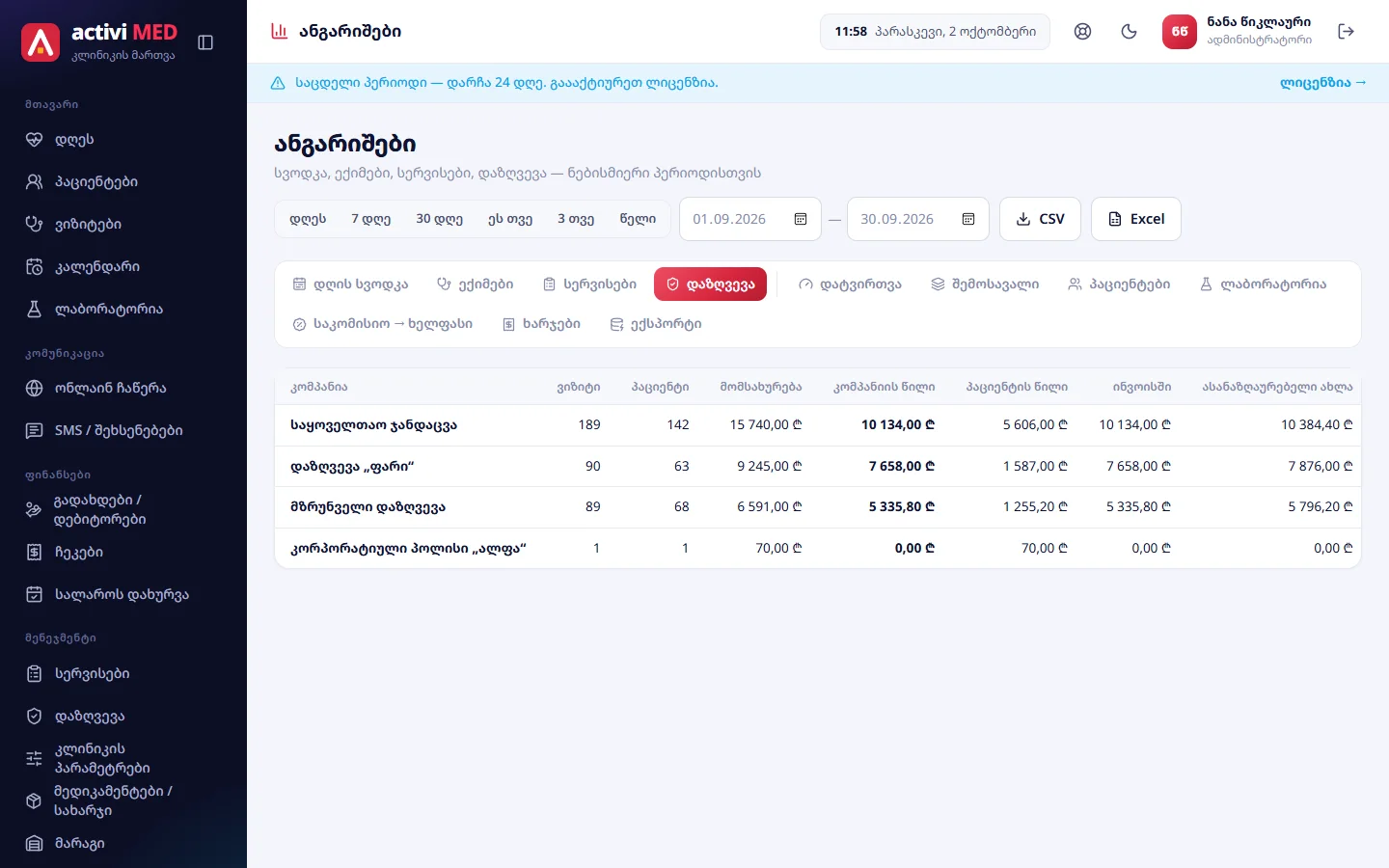Select the 7 დღე period preset
Screen dimensions: 1389x868
pos(371,219)
